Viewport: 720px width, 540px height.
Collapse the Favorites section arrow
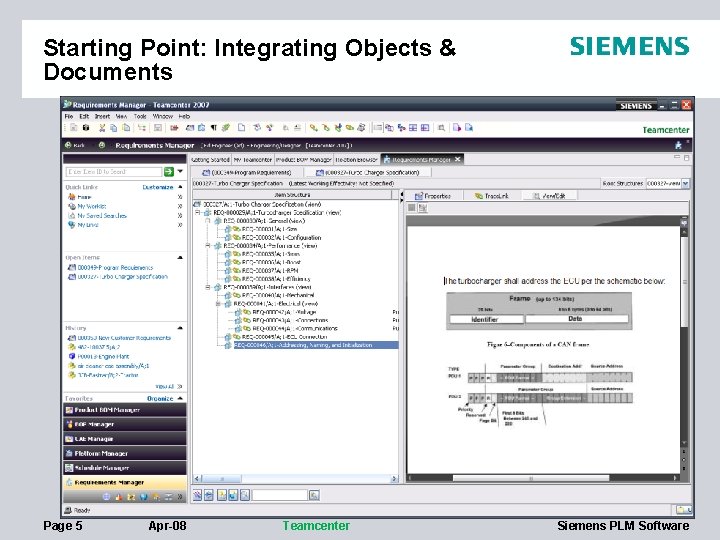[180, 398]
